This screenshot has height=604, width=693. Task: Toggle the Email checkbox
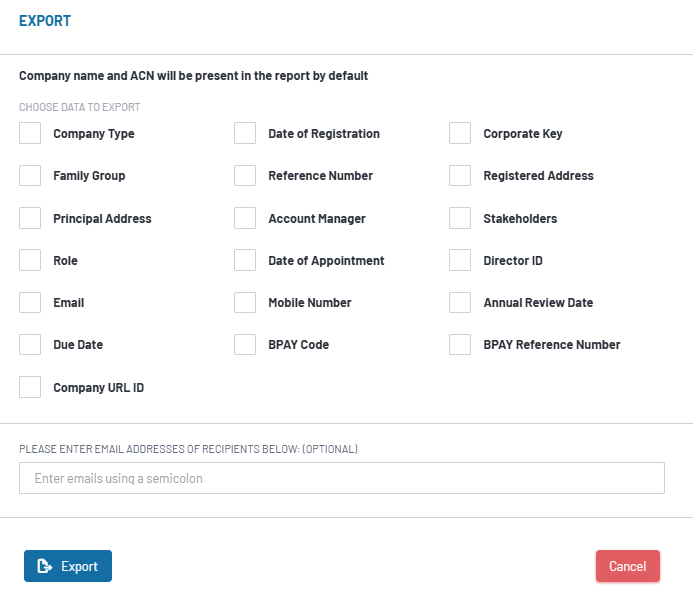pos(30,302)
